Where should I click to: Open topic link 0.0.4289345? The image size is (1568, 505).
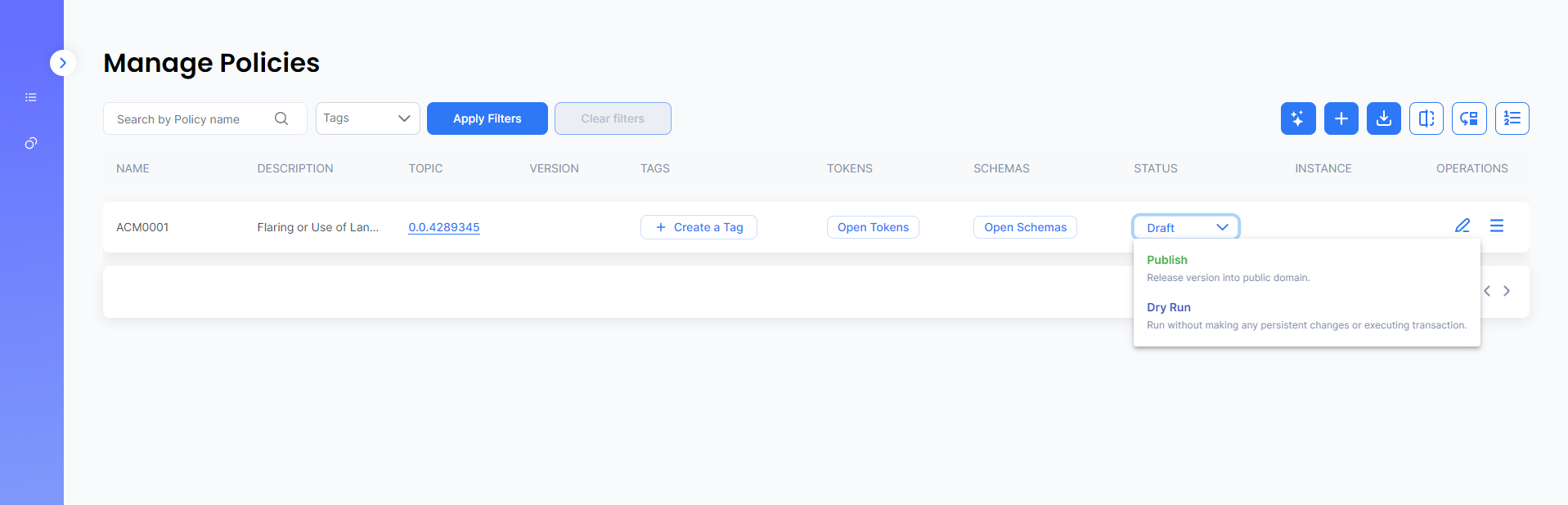444,227
